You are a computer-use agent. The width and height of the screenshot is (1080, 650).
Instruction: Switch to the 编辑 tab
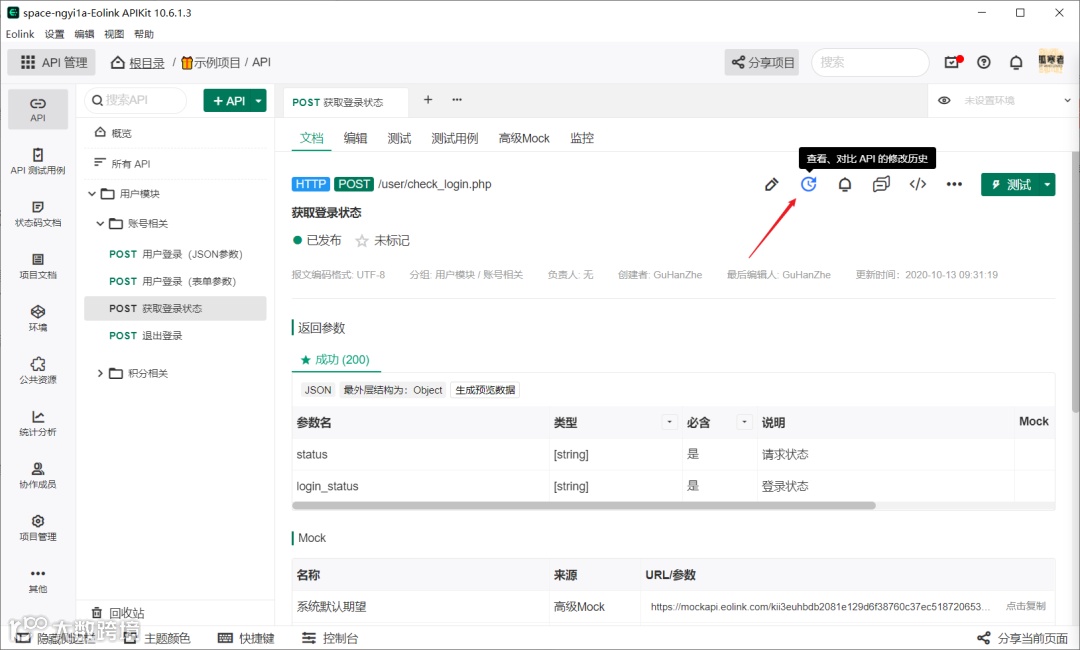point(355,138)
